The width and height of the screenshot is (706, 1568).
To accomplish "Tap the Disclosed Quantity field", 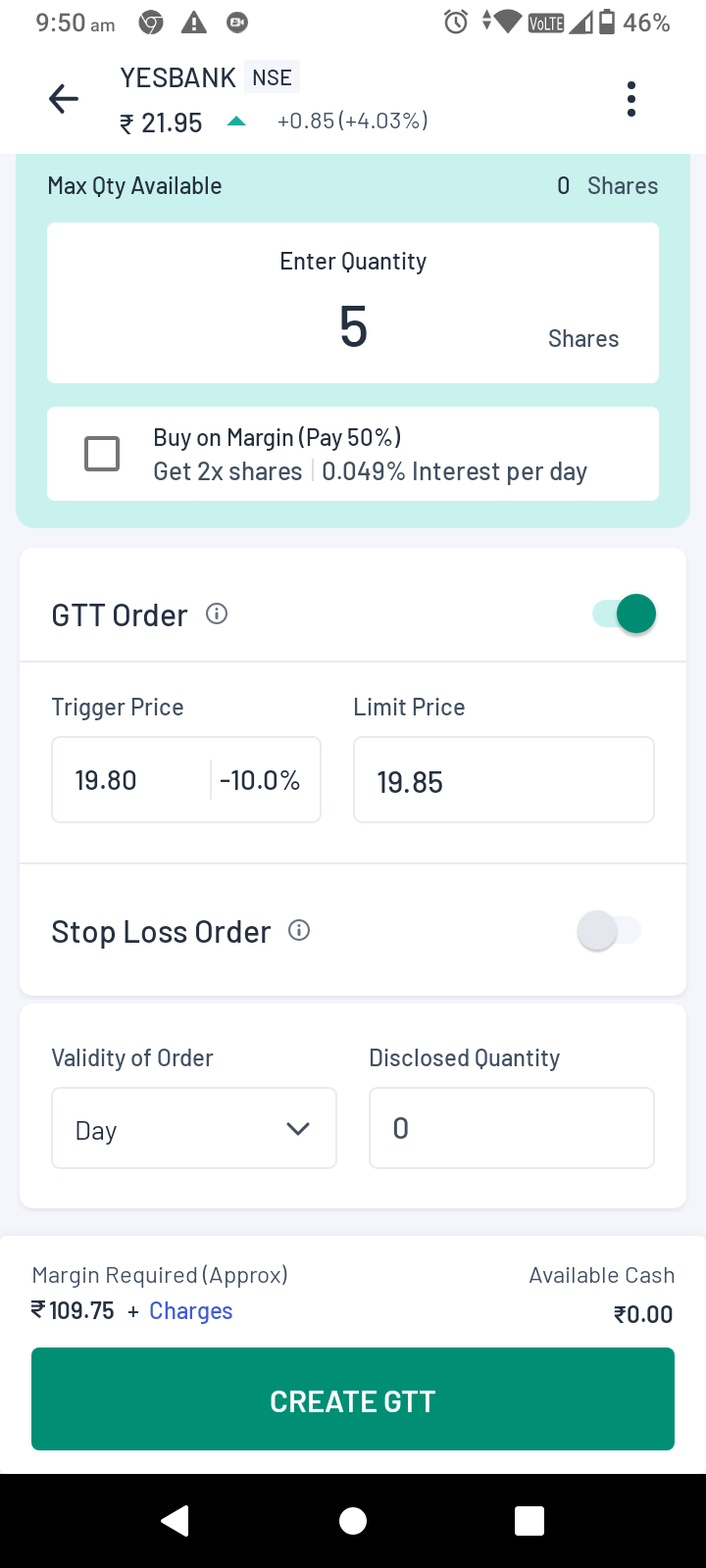I will [x=511, y=1128].
